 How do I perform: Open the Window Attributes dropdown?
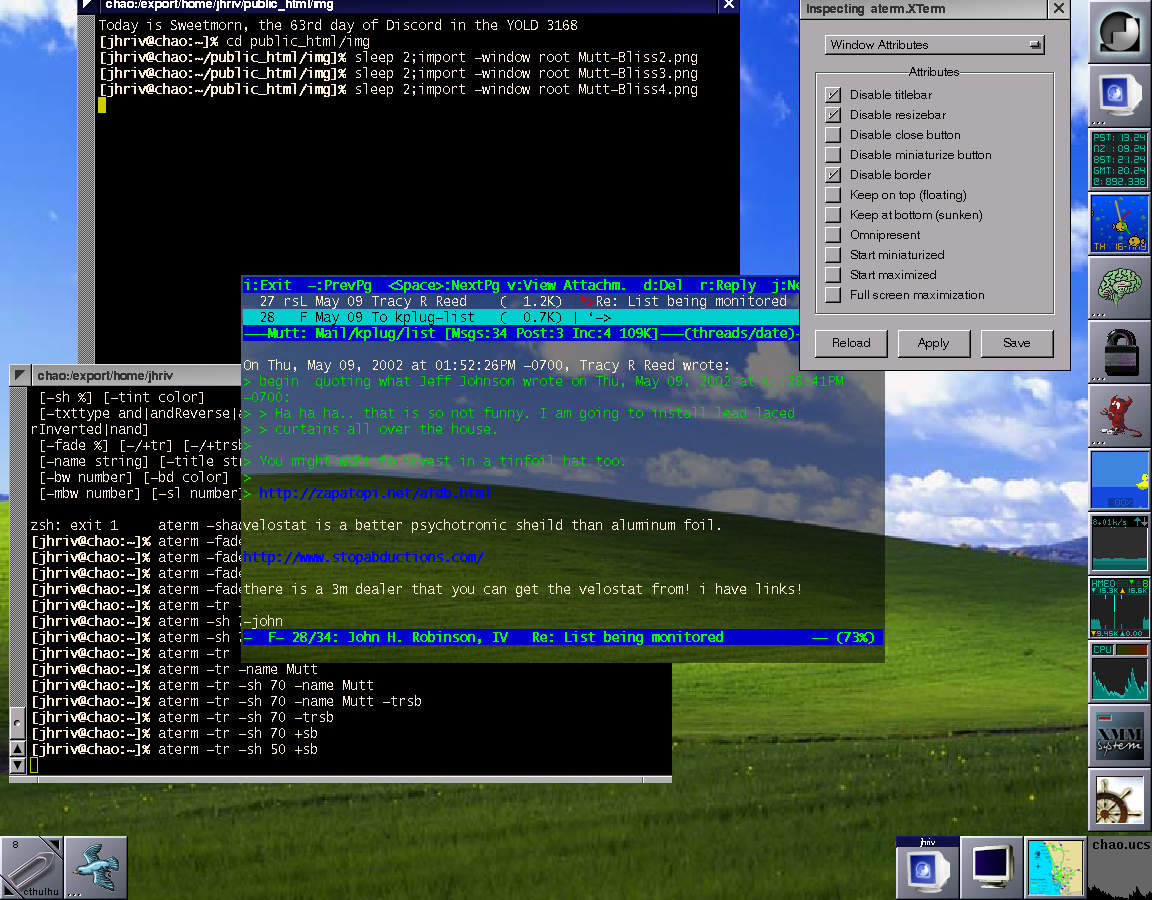tap(935, 45)
